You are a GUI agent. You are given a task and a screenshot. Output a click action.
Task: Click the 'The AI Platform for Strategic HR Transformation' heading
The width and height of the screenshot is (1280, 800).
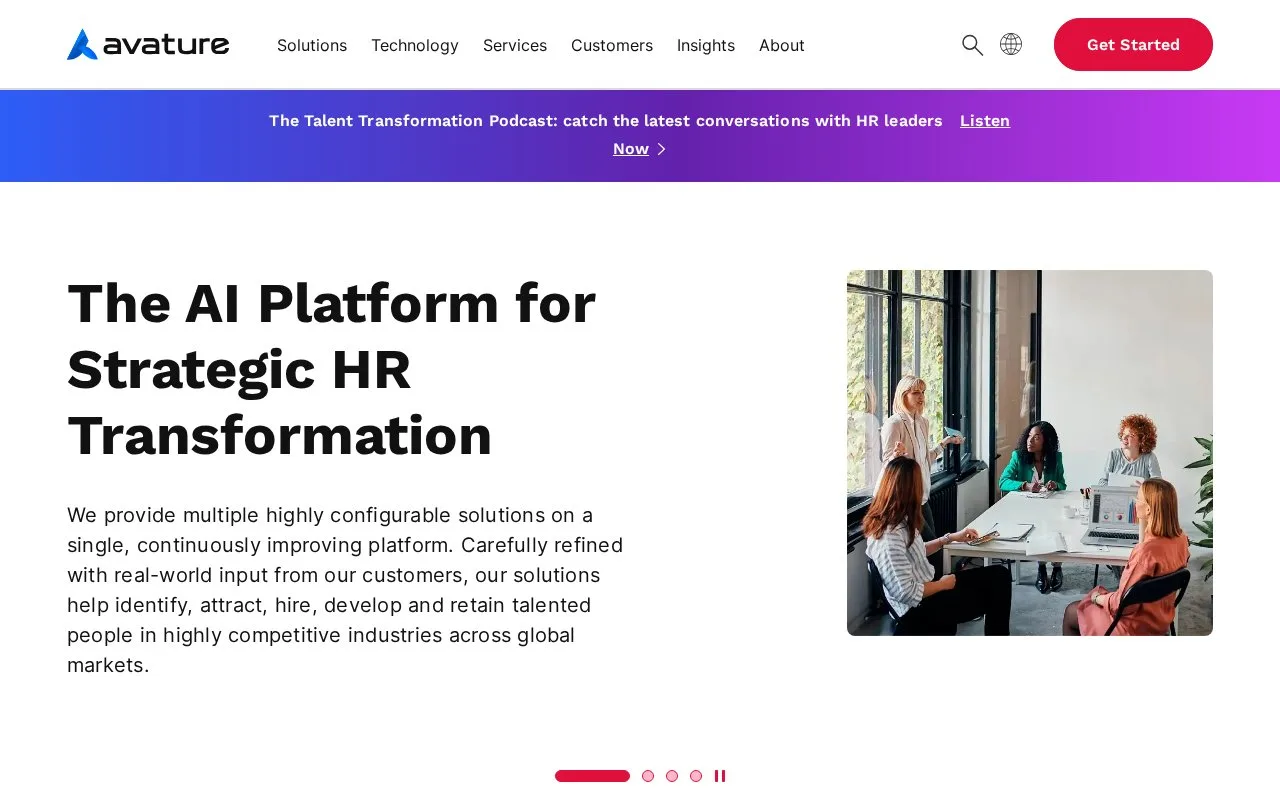pyautogui.click(x=332, y=369)
